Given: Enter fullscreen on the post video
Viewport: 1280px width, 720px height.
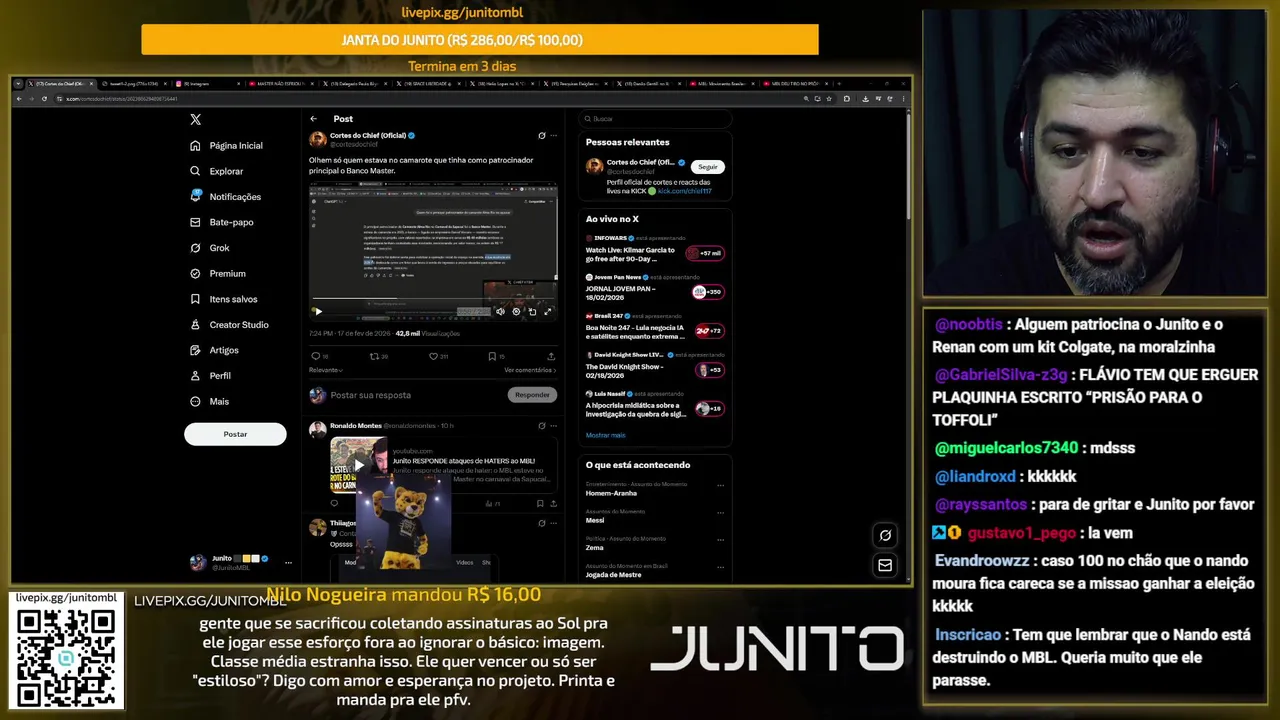Looking at the screenshot, I should click(x=547, y=311).
